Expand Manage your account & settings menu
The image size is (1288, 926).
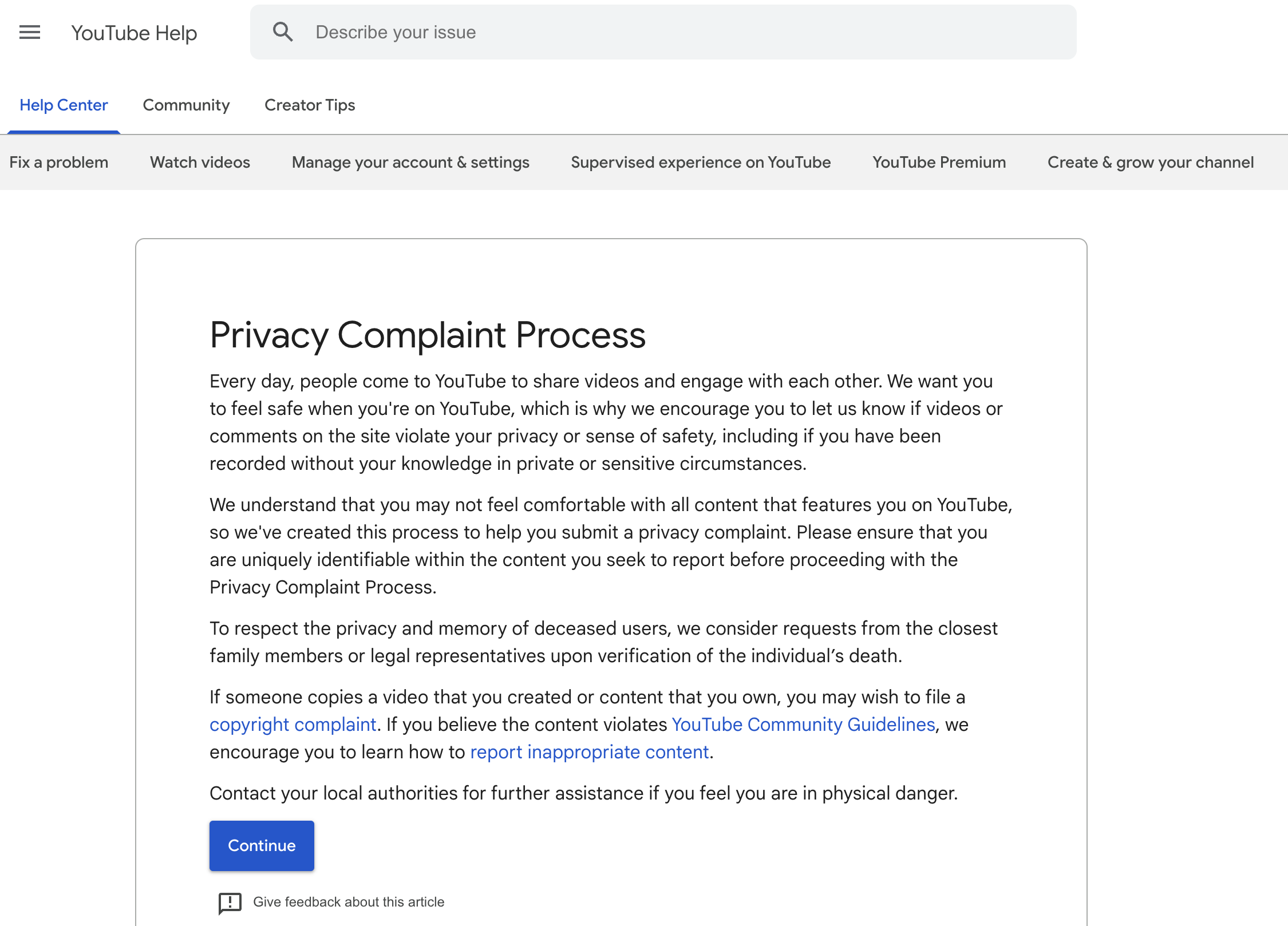[410, 163]
